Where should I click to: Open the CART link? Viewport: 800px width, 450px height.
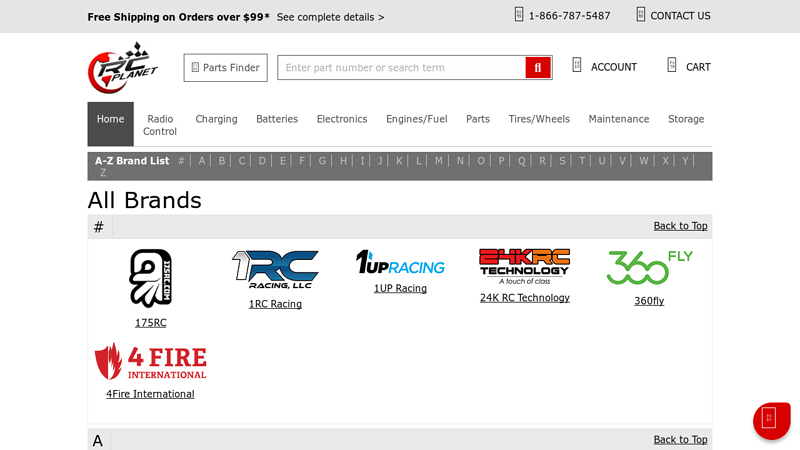coord(698,67)
